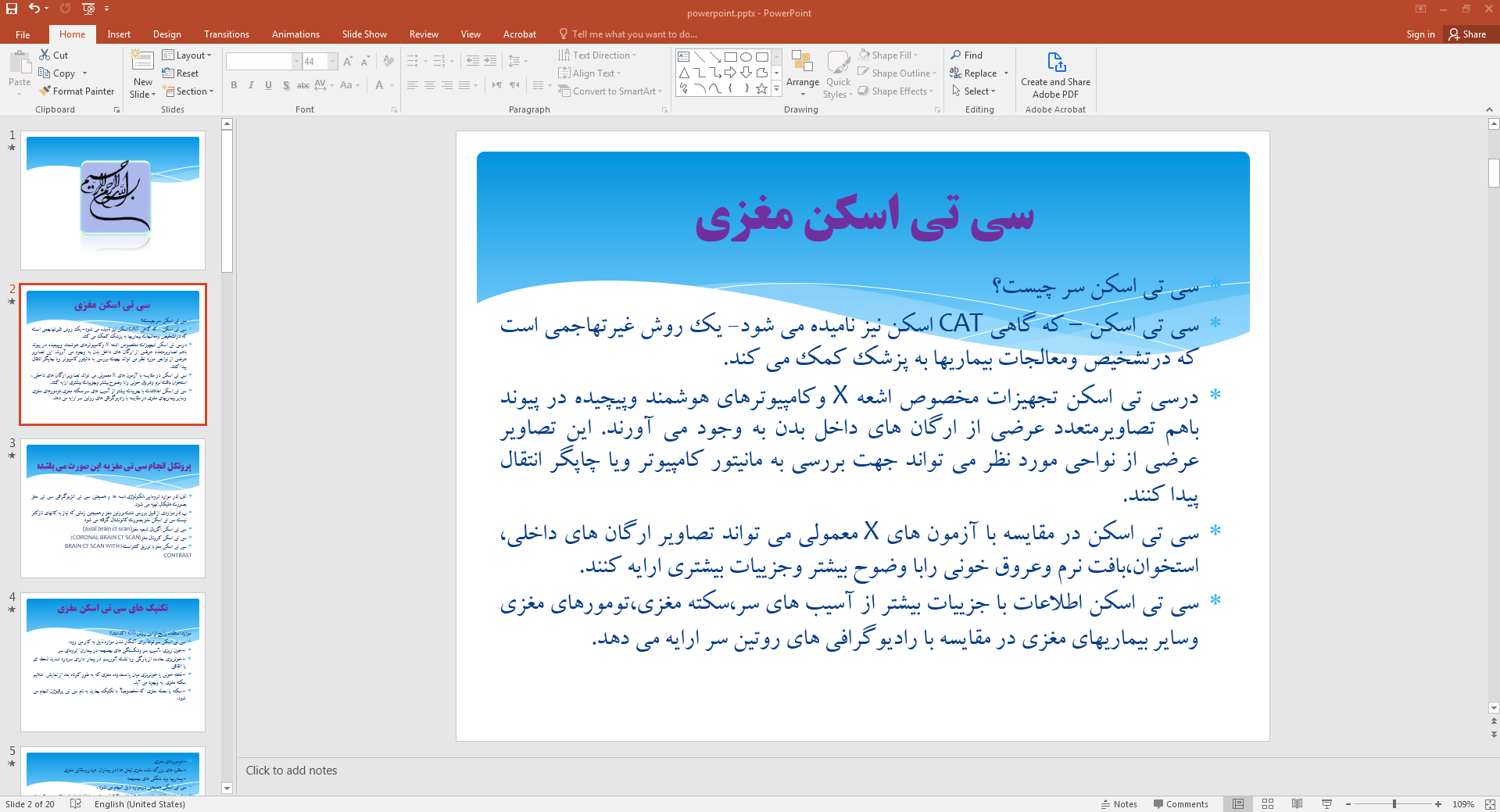
Task: Click the Save icon in the title bar
Action: 12,9
